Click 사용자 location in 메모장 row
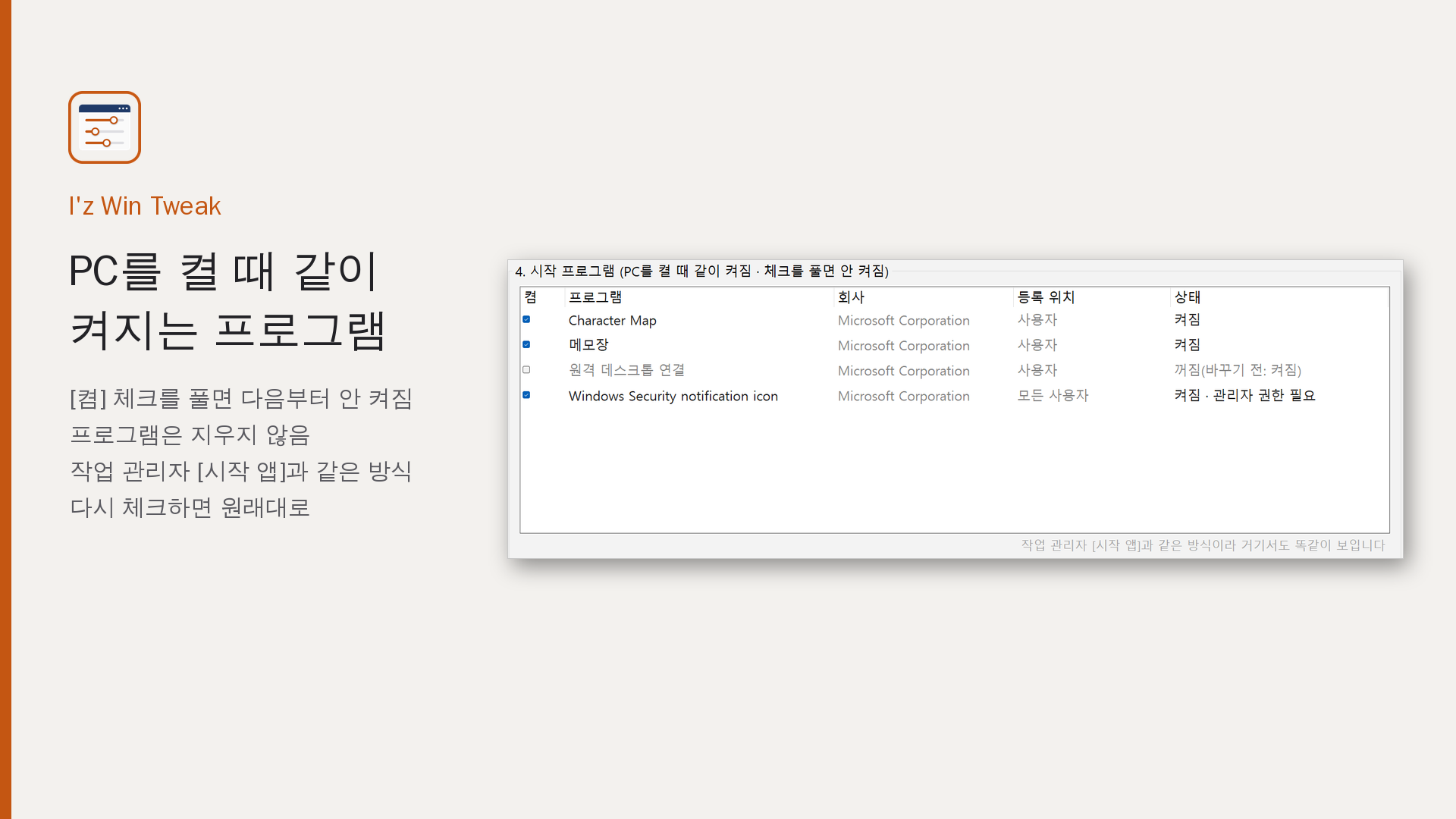The width and height of the screenshot is (1456, 819). pyautogui.click(x=1037, y=345)
